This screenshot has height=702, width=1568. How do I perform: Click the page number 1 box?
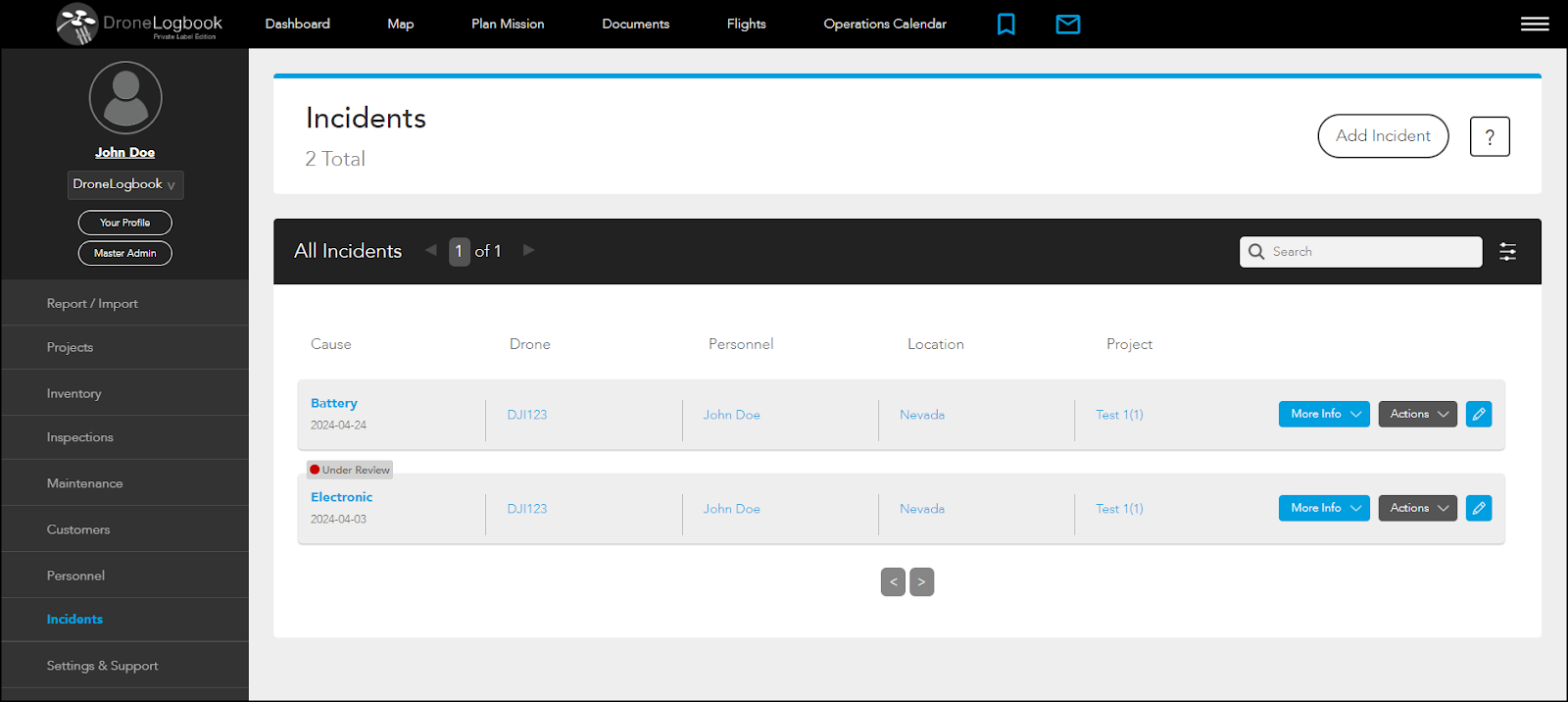[459, 251]
